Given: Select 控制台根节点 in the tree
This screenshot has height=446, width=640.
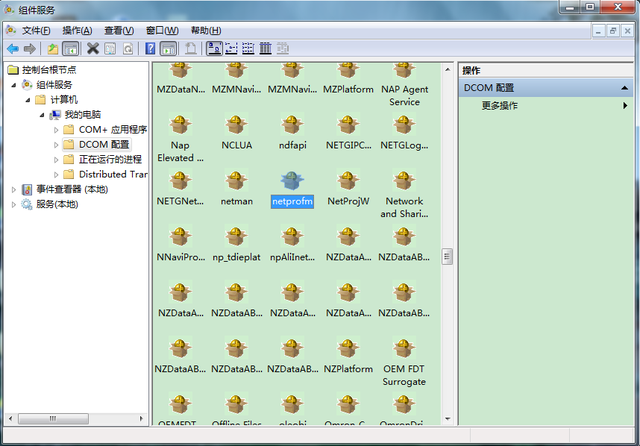Looking at the screenshot, I should (49, 70).
